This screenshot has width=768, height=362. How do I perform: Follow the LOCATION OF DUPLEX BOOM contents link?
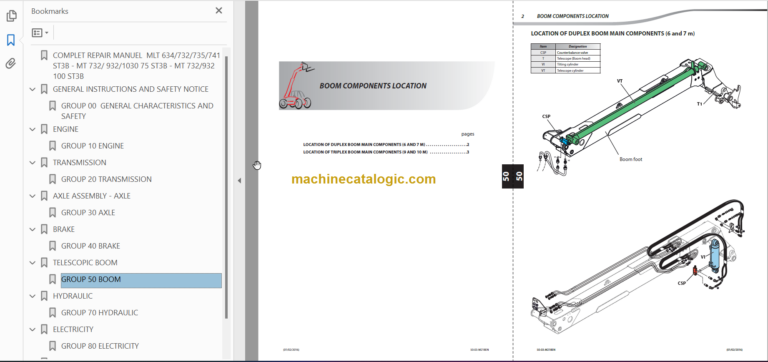386,145
